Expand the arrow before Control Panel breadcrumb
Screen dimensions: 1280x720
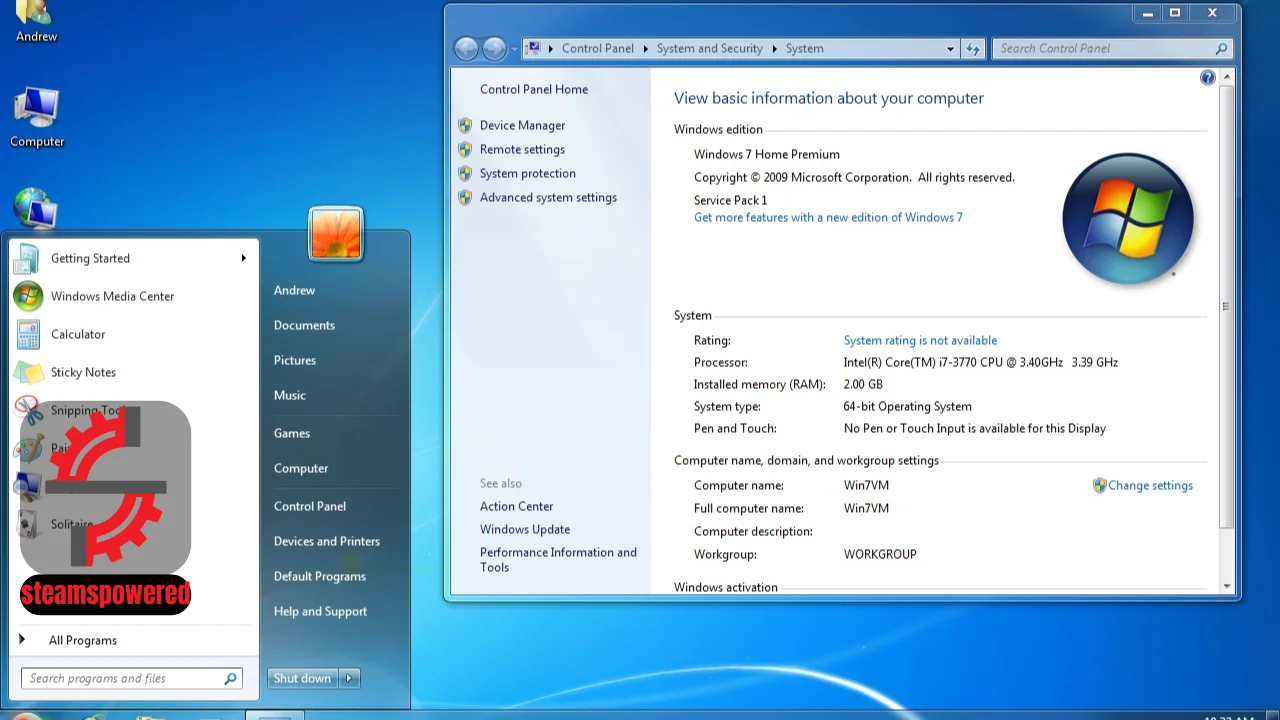551,48
